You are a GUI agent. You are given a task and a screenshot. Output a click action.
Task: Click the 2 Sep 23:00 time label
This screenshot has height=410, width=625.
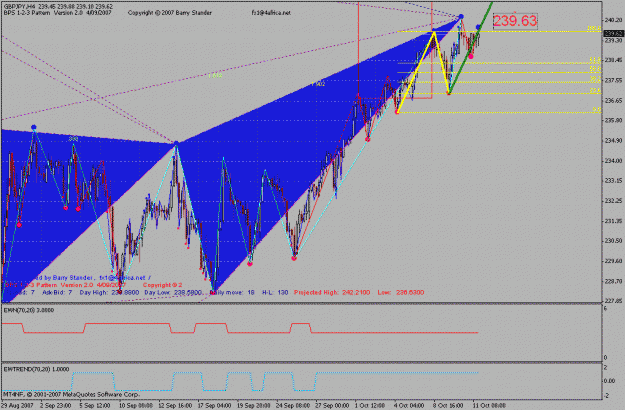(x=56, y=406)
